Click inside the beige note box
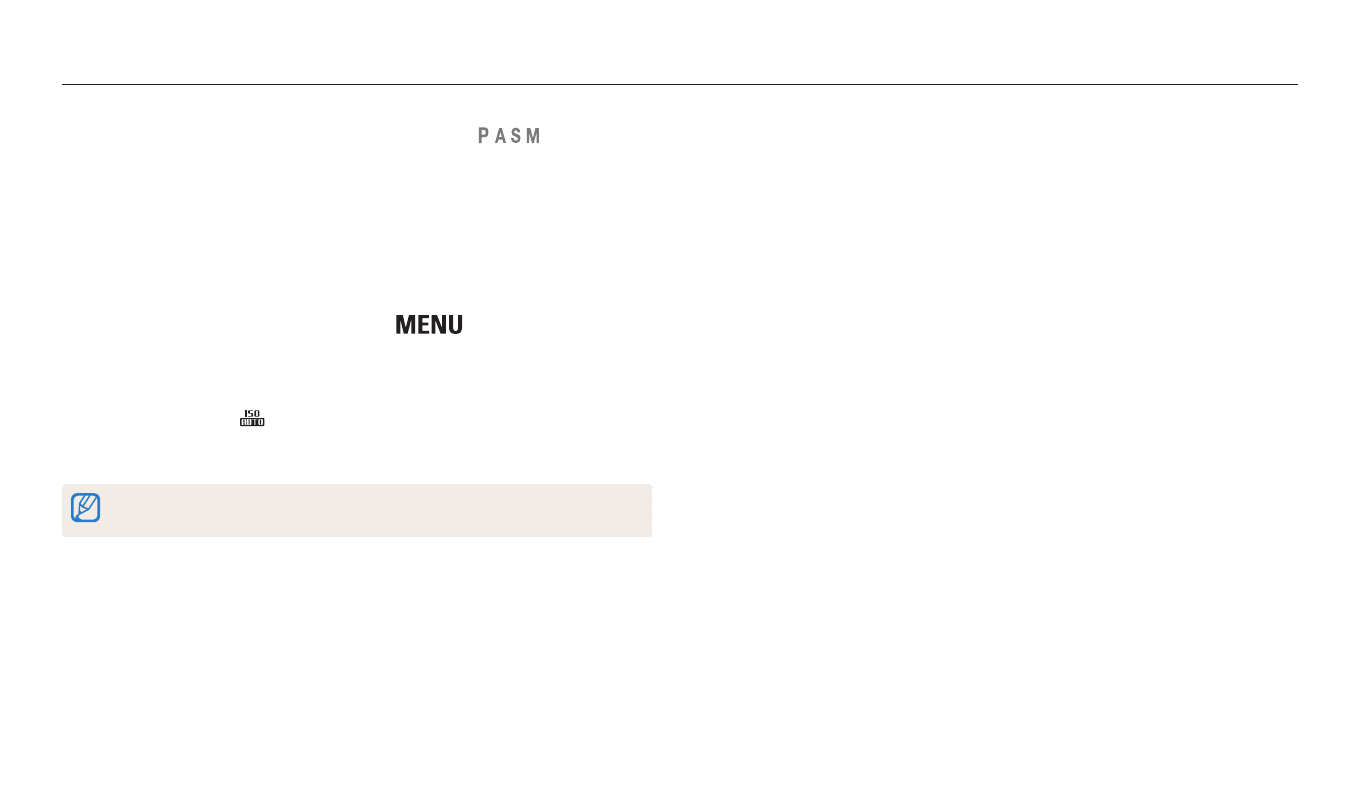The width and height of the screenshot is (1361, 794). pos(370,510)
